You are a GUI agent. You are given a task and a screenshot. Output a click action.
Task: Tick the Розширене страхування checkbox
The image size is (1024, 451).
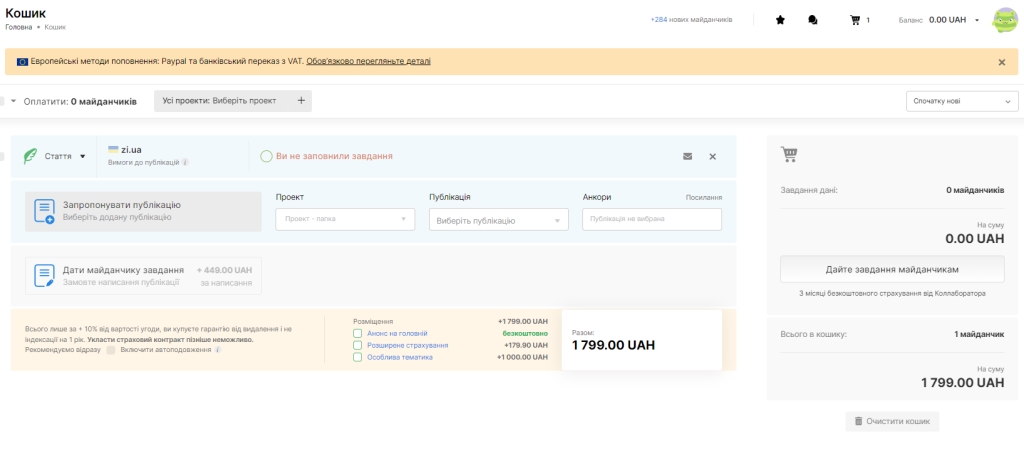click(357, 345)
